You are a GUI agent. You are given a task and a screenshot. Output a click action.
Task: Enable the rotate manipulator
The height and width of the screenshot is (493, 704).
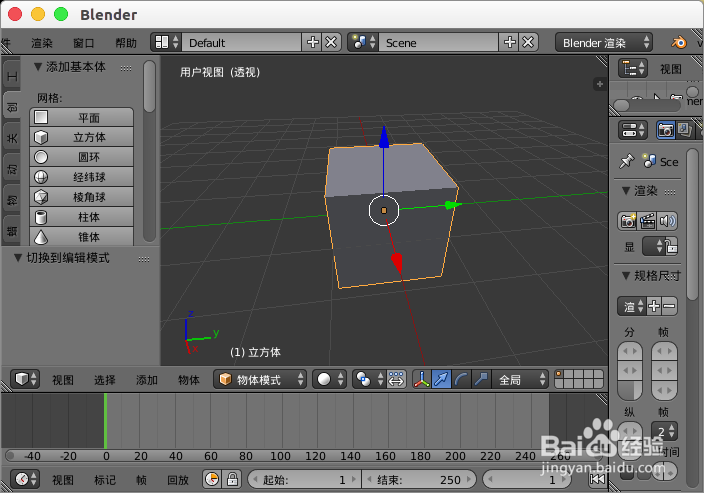461,379
